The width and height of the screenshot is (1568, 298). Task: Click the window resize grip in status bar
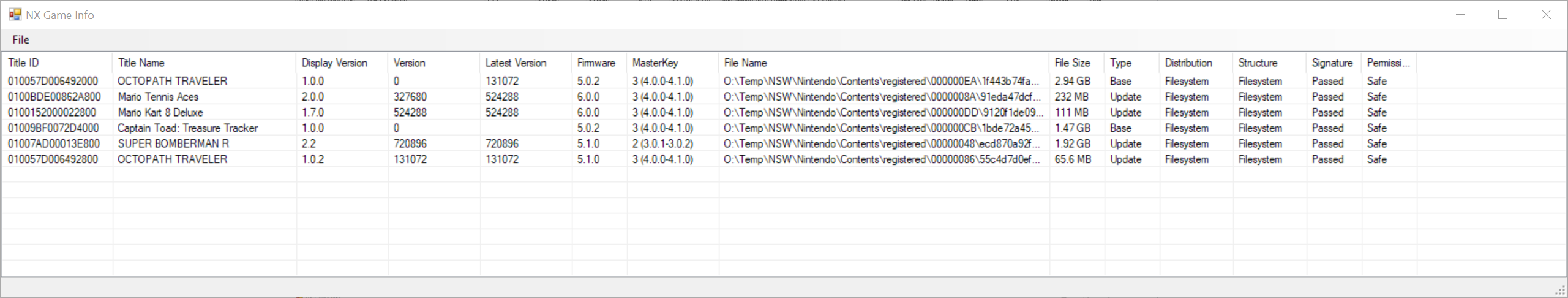pyautogui.click(x=1561, y=290)
